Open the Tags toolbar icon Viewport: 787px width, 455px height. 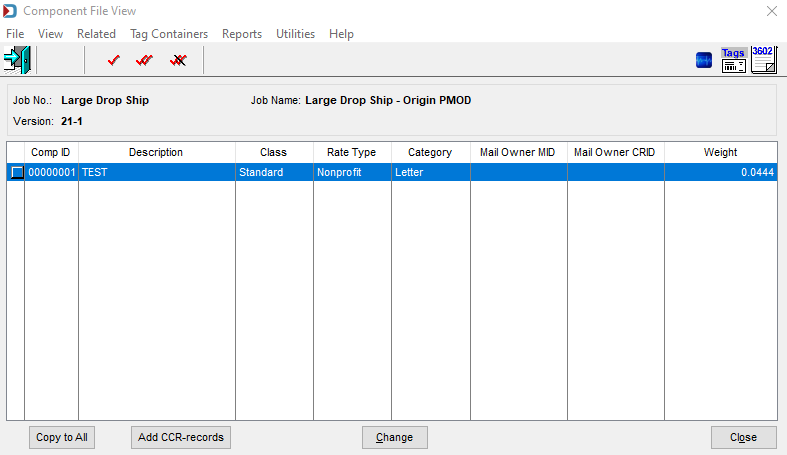click(x=733, y=60)
